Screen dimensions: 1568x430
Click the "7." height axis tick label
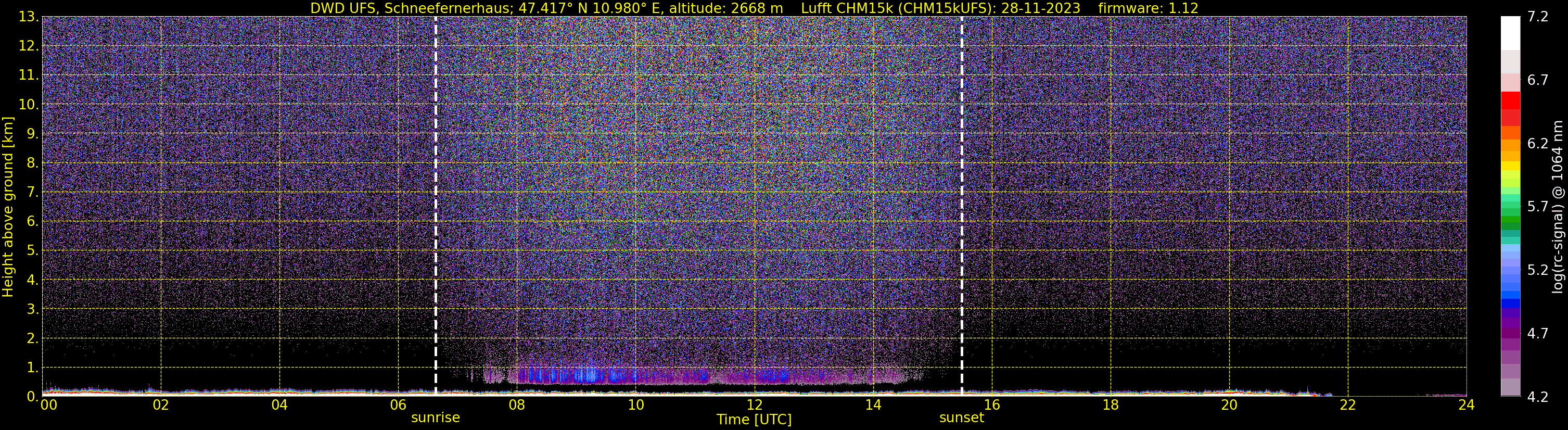(32, 192)
